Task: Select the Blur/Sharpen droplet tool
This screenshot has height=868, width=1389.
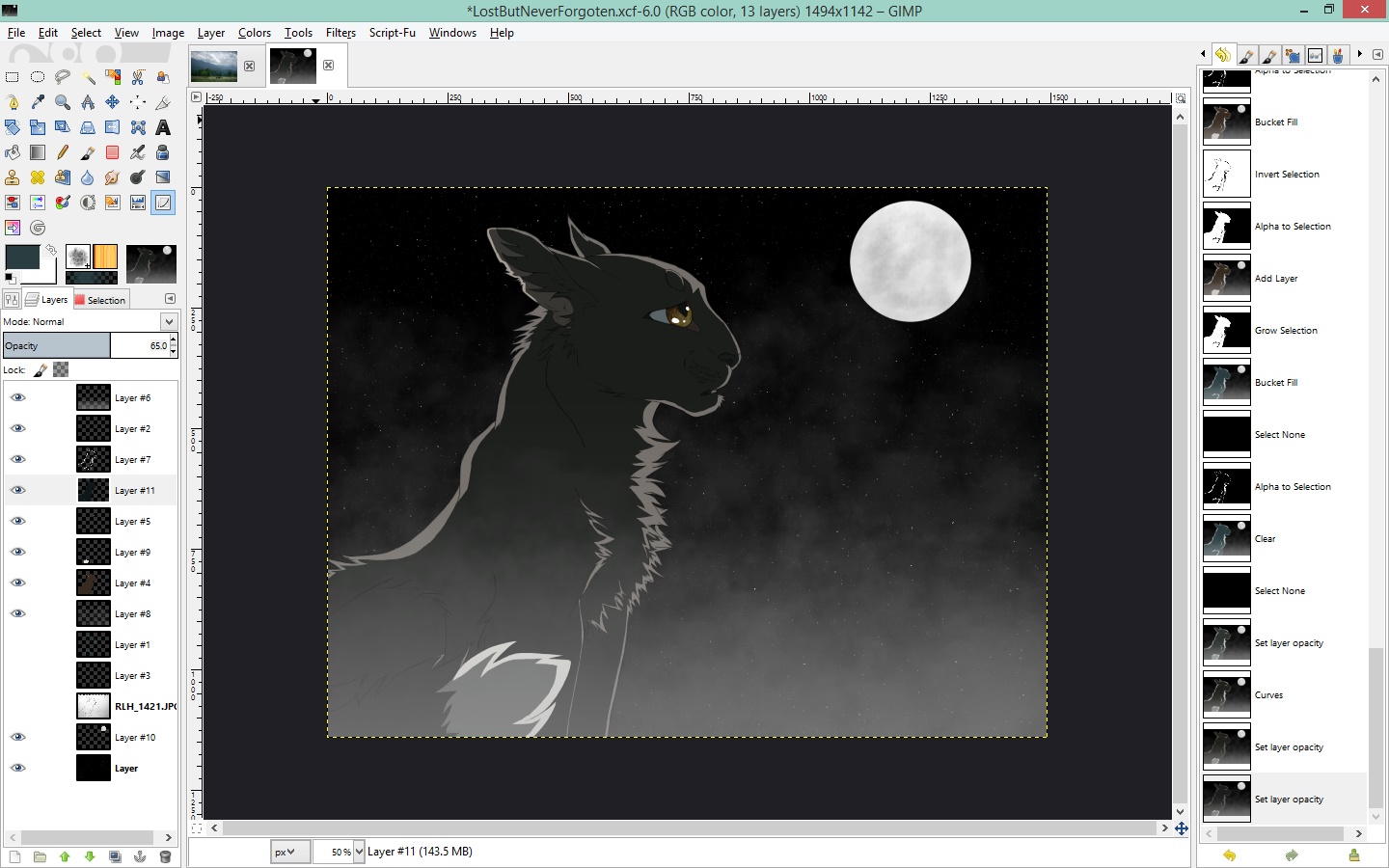Action: click(87, 176)
